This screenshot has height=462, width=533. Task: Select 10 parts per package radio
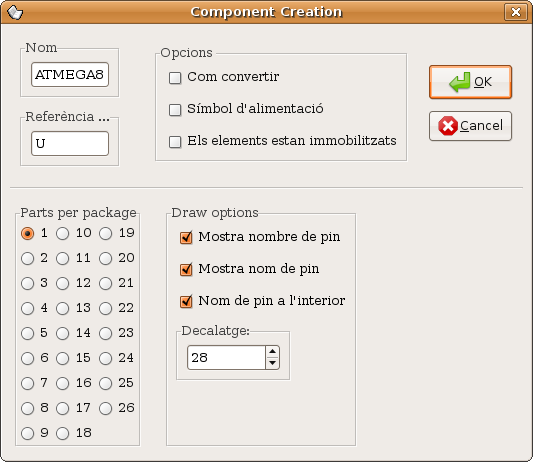pyautogui.click(x=63, y=234)
